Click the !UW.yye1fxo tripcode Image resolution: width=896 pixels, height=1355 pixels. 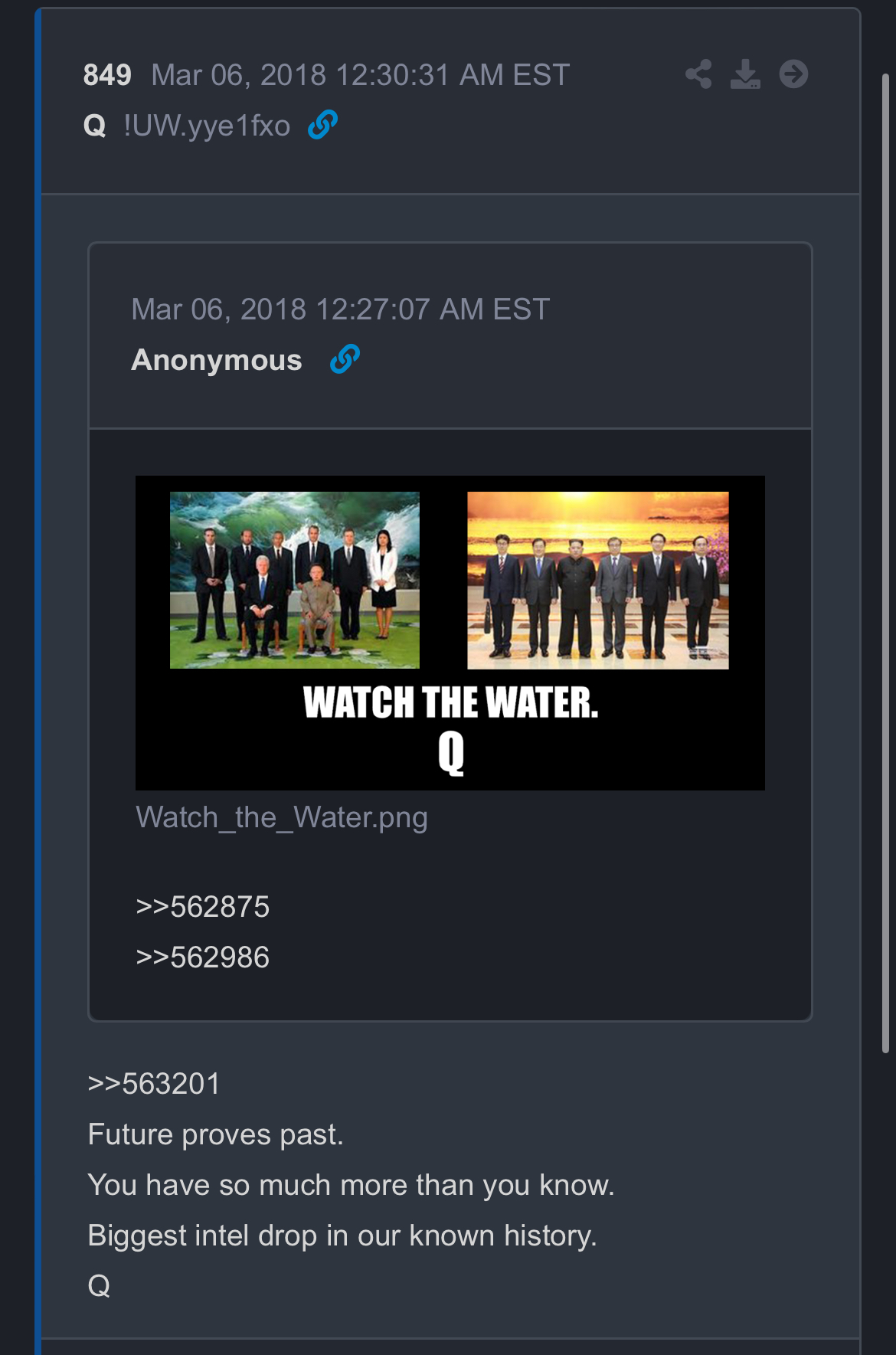pyautogui.click(x=207, y=126)
